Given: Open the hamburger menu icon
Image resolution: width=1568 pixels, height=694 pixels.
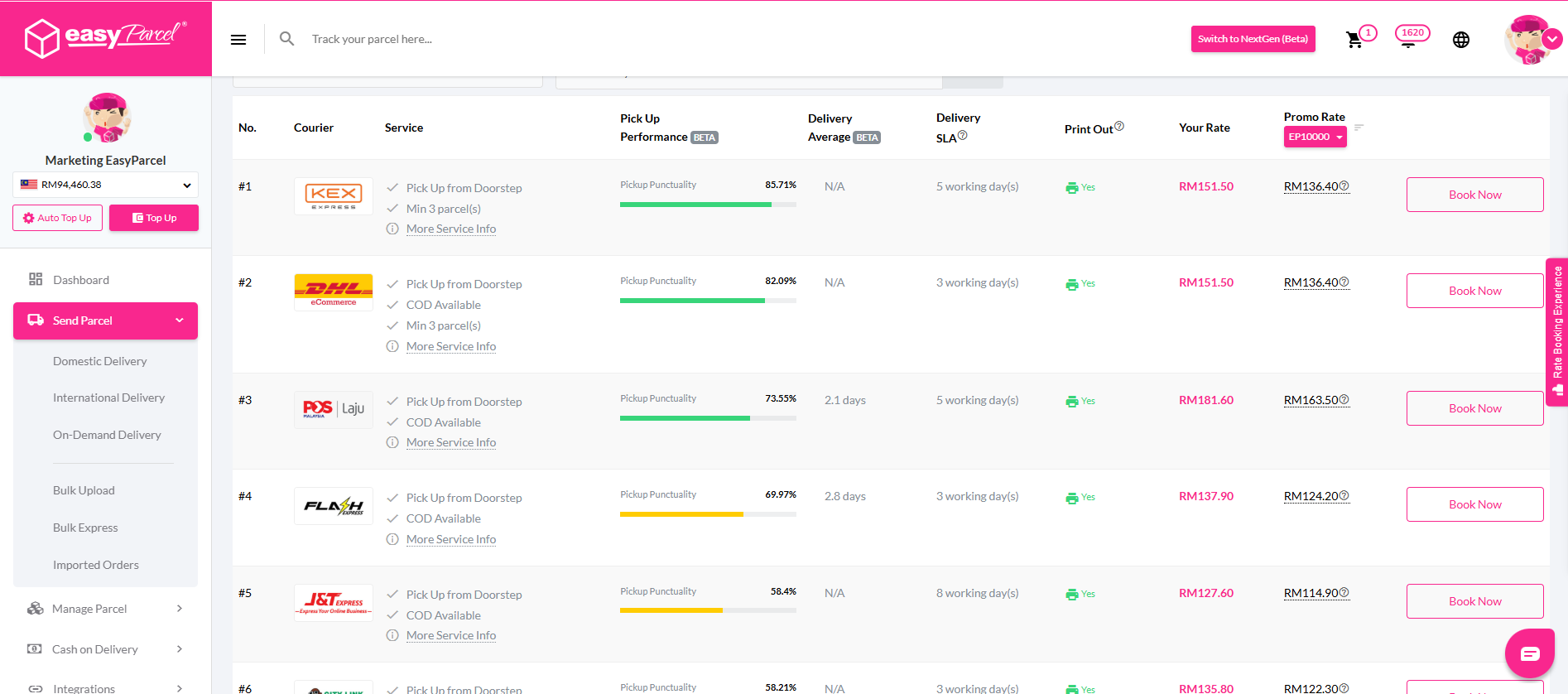Looking at the screenshot, I should (x=238, y=40).
